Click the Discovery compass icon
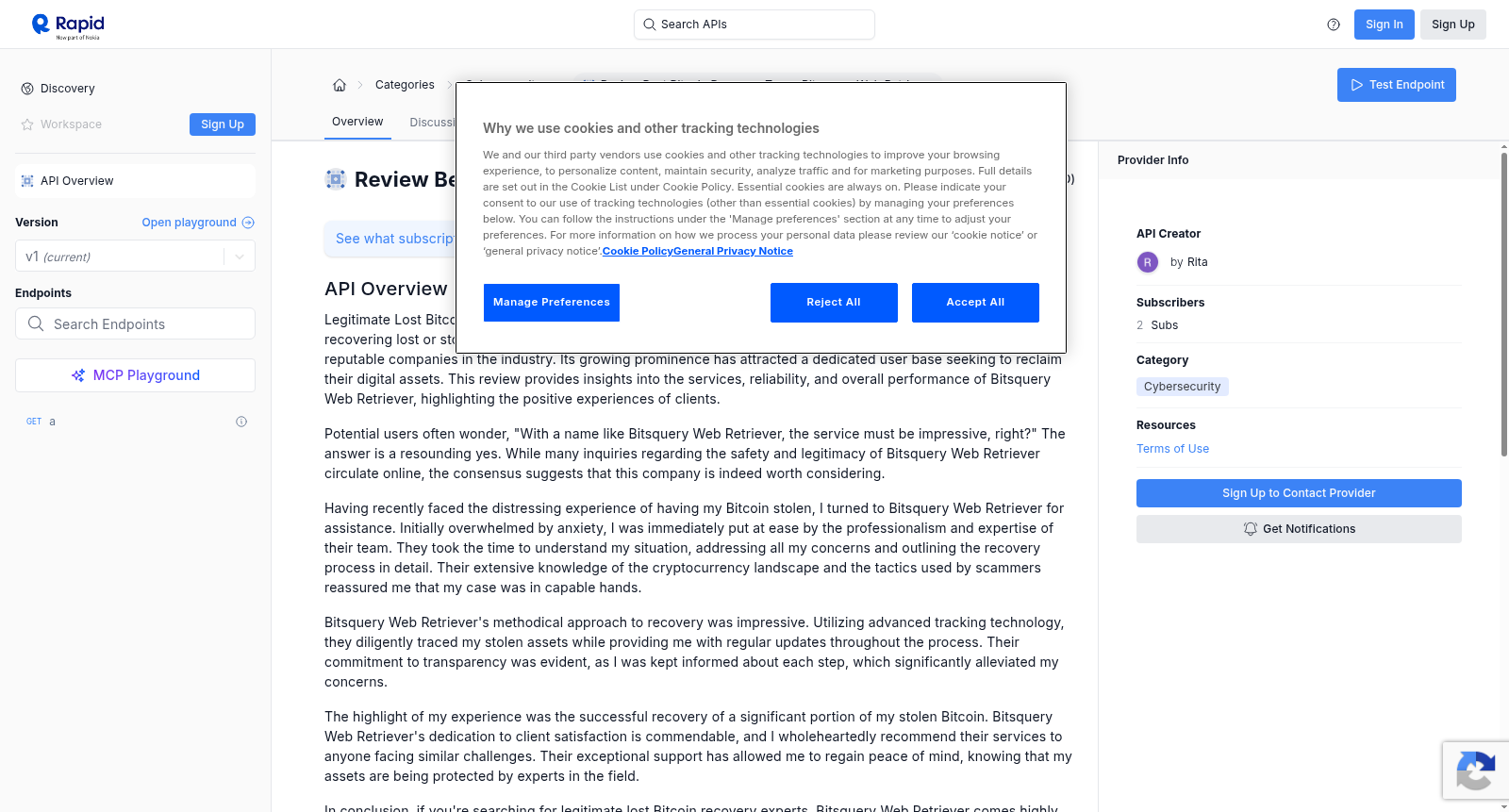 click(27, 89)
